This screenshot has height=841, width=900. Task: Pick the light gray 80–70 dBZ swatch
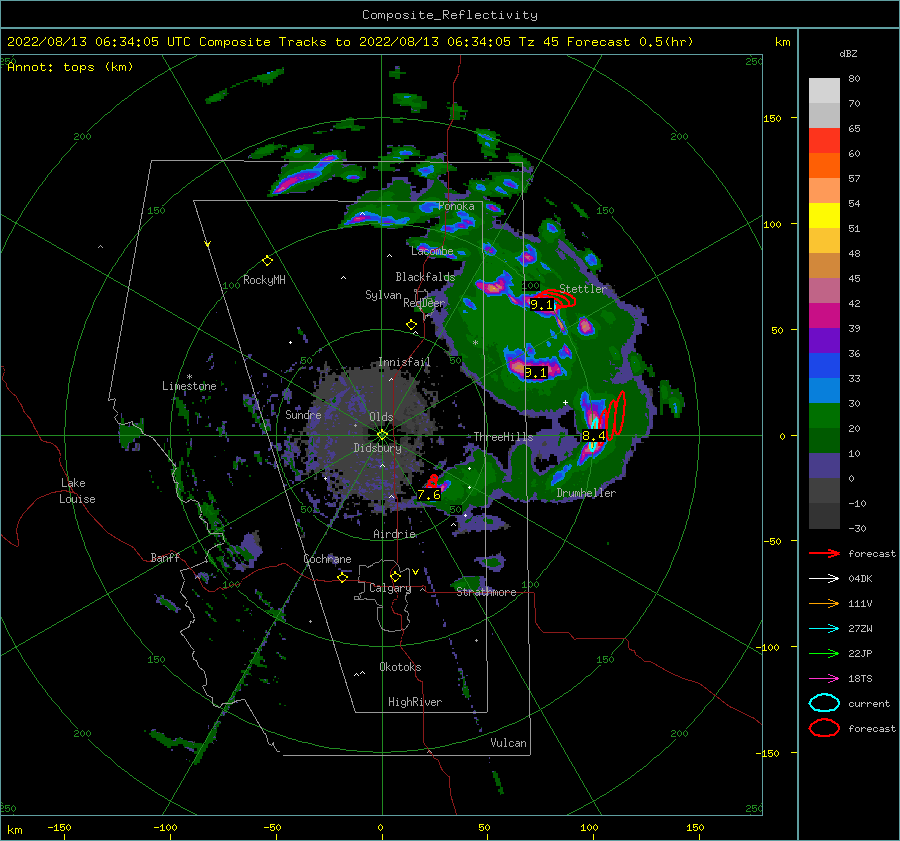pyautogui.click(x=824, y=91)
